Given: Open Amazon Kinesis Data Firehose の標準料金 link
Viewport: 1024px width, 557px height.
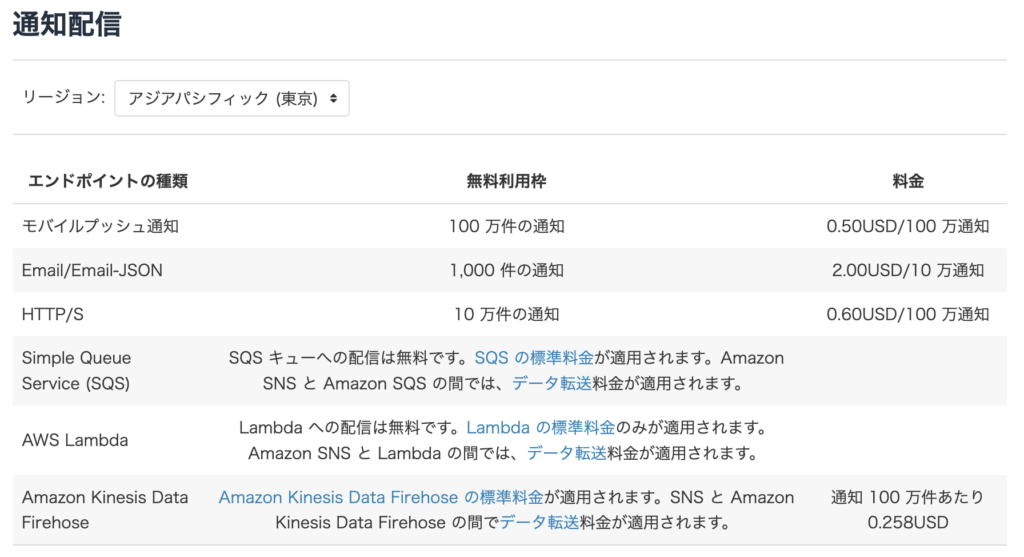Looking at the screenshot, I should point(381,498).
